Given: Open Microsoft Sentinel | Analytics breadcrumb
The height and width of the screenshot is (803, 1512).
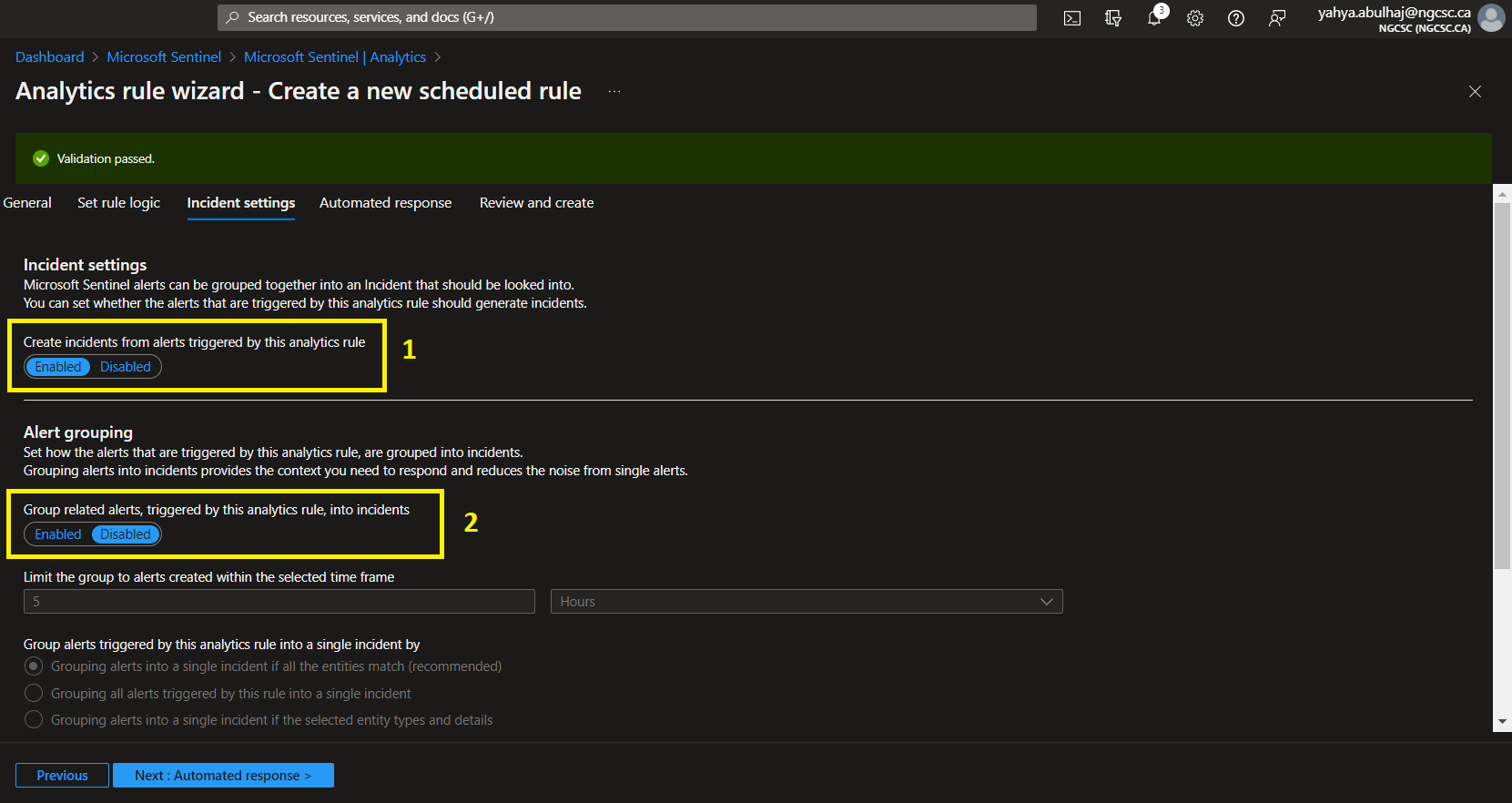Looking at the screenshot, I should 335,56.
